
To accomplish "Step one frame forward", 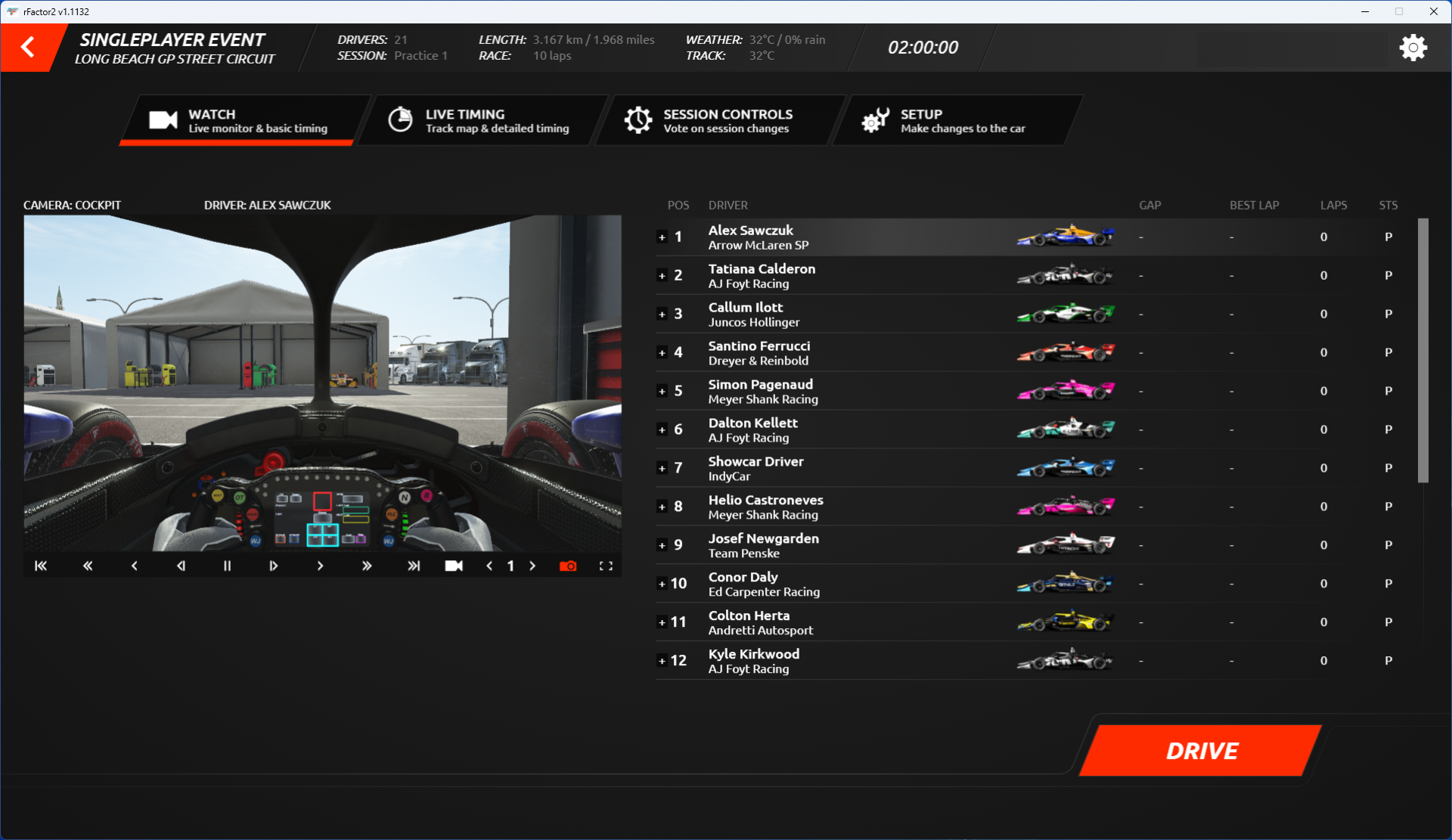I will pyautogui.click(x=274, y=566).
